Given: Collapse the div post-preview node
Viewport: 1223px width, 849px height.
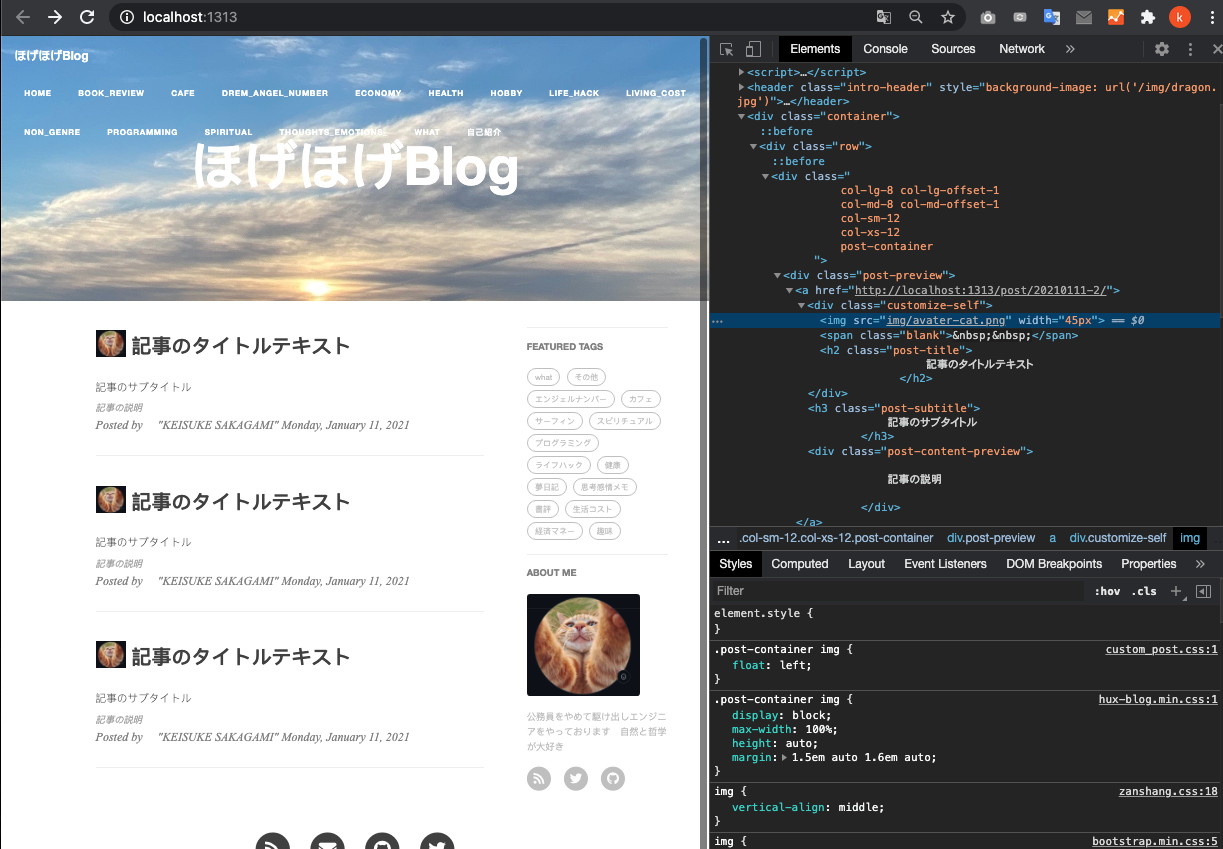Looking at the screenshot, I should point(777,275).
